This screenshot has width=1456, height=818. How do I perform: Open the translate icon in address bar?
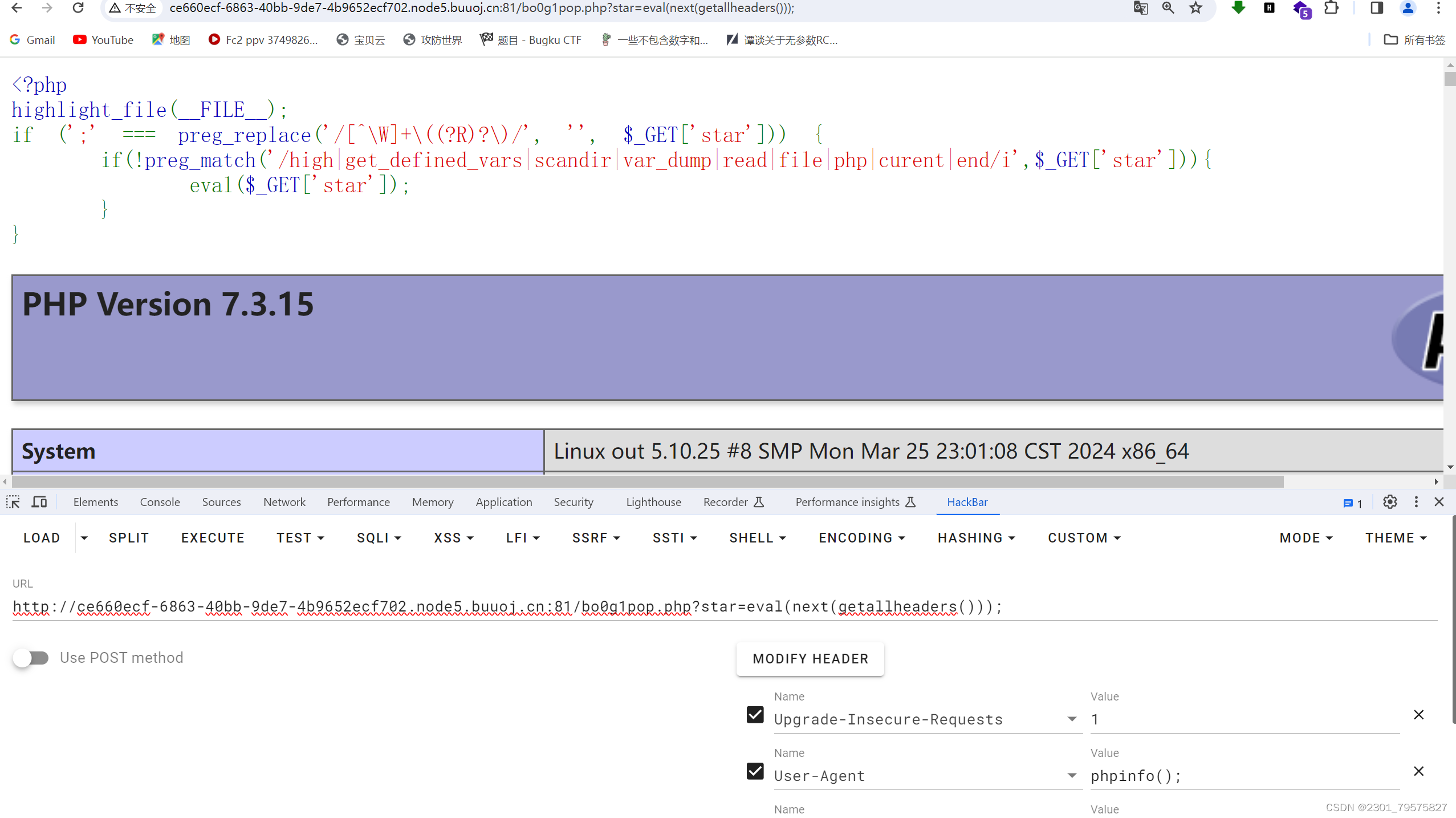[1140, 9]
